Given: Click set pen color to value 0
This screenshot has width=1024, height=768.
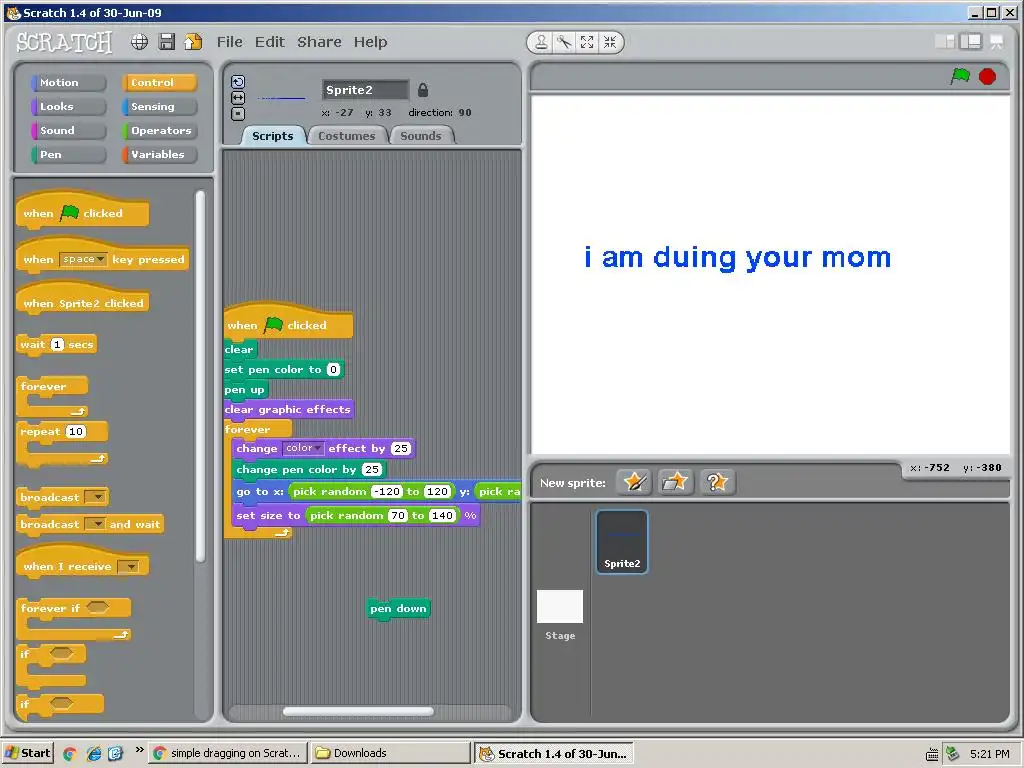Looking at the screenshot, I should [333, 370].
